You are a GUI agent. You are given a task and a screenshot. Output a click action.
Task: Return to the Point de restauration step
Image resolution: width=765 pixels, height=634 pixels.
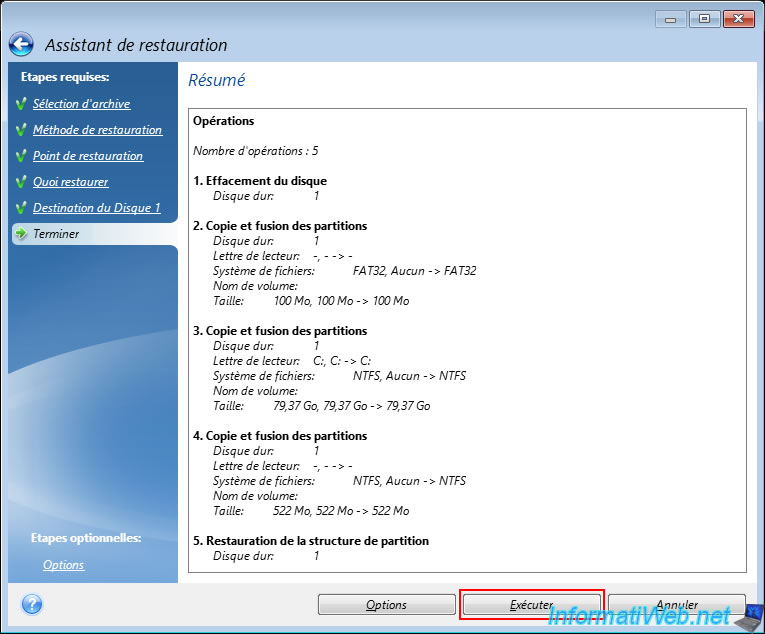pos(88,156)
